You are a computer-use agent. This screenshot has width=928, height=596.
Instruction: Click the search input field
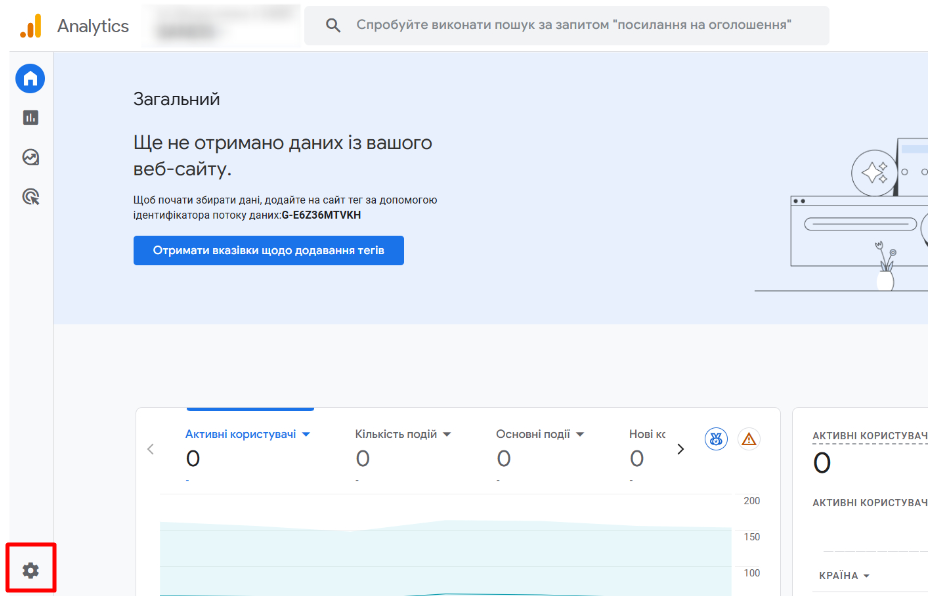tap(580, 25)
